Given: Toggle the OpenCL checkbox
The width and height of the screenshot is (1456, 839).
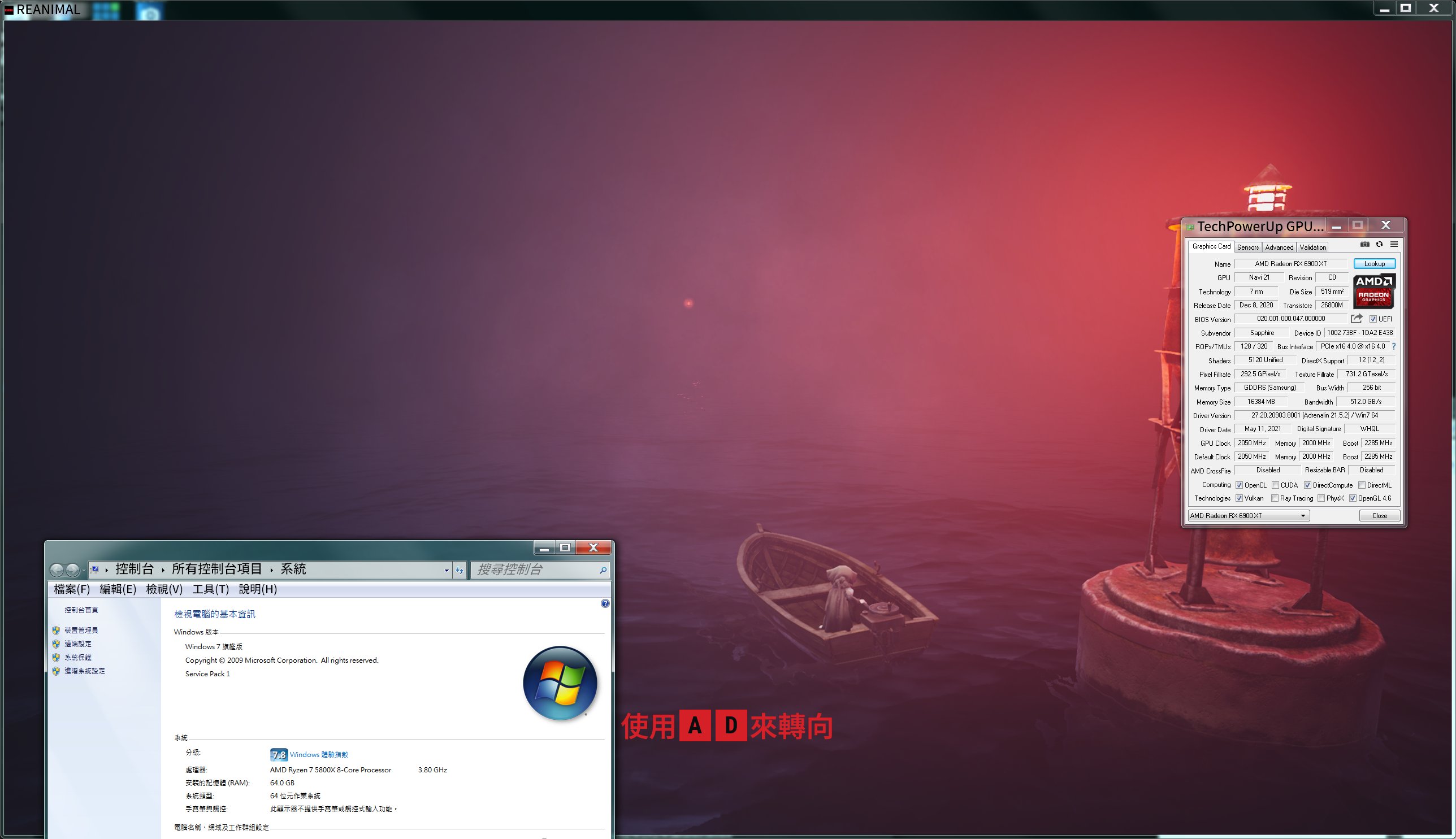Looking at the screenshot, I should (x=1239, y=485).
